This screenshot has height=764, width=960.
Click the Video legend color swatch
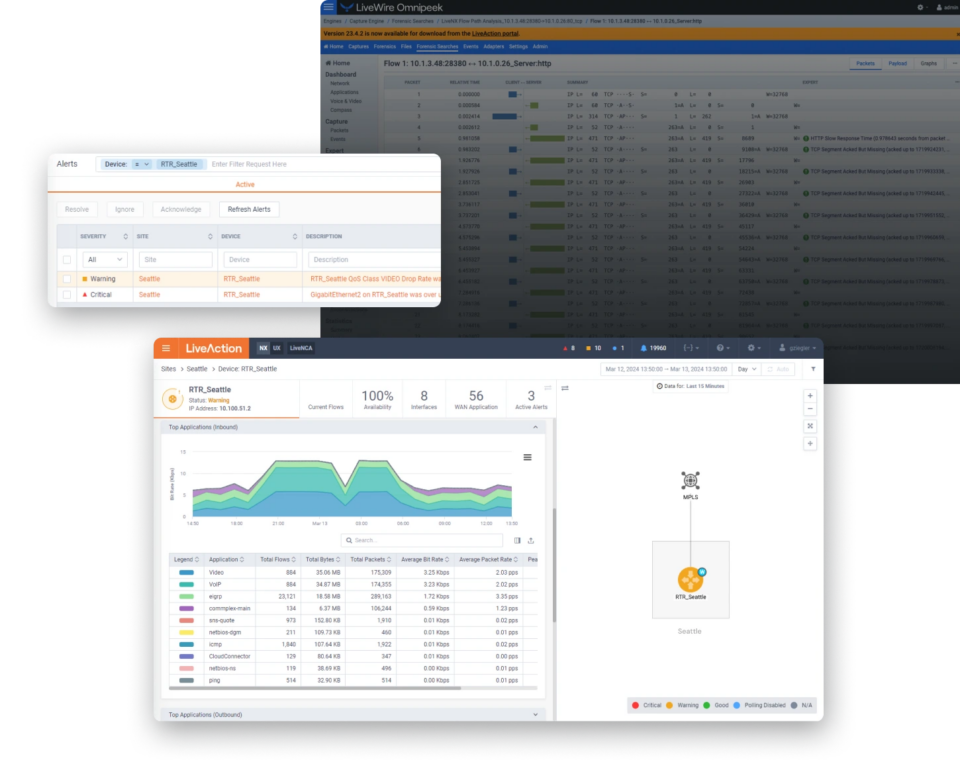click(x=186, y=572)
